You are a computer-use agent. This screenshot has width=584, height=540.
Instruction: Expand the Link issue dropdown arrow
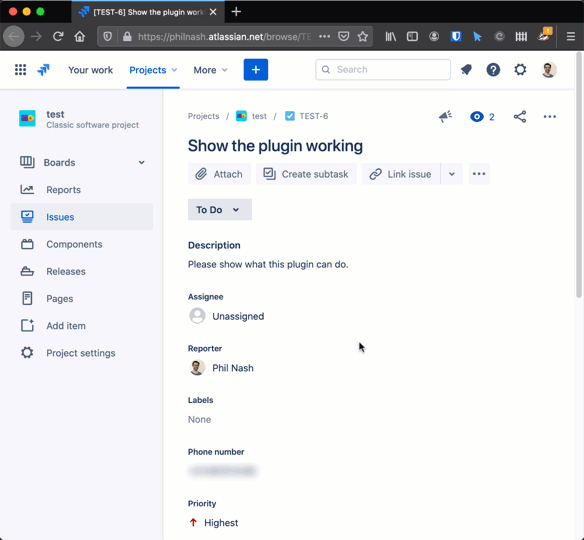452,174
